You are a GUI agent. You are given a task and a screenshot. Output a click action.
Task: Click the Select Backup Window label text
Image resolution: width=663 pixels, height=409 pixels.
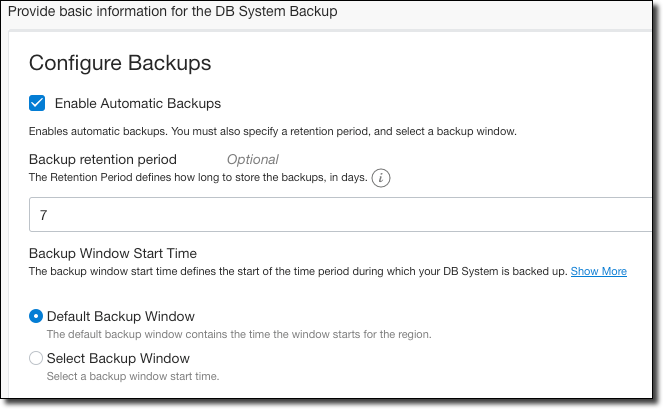click(118, 358)
